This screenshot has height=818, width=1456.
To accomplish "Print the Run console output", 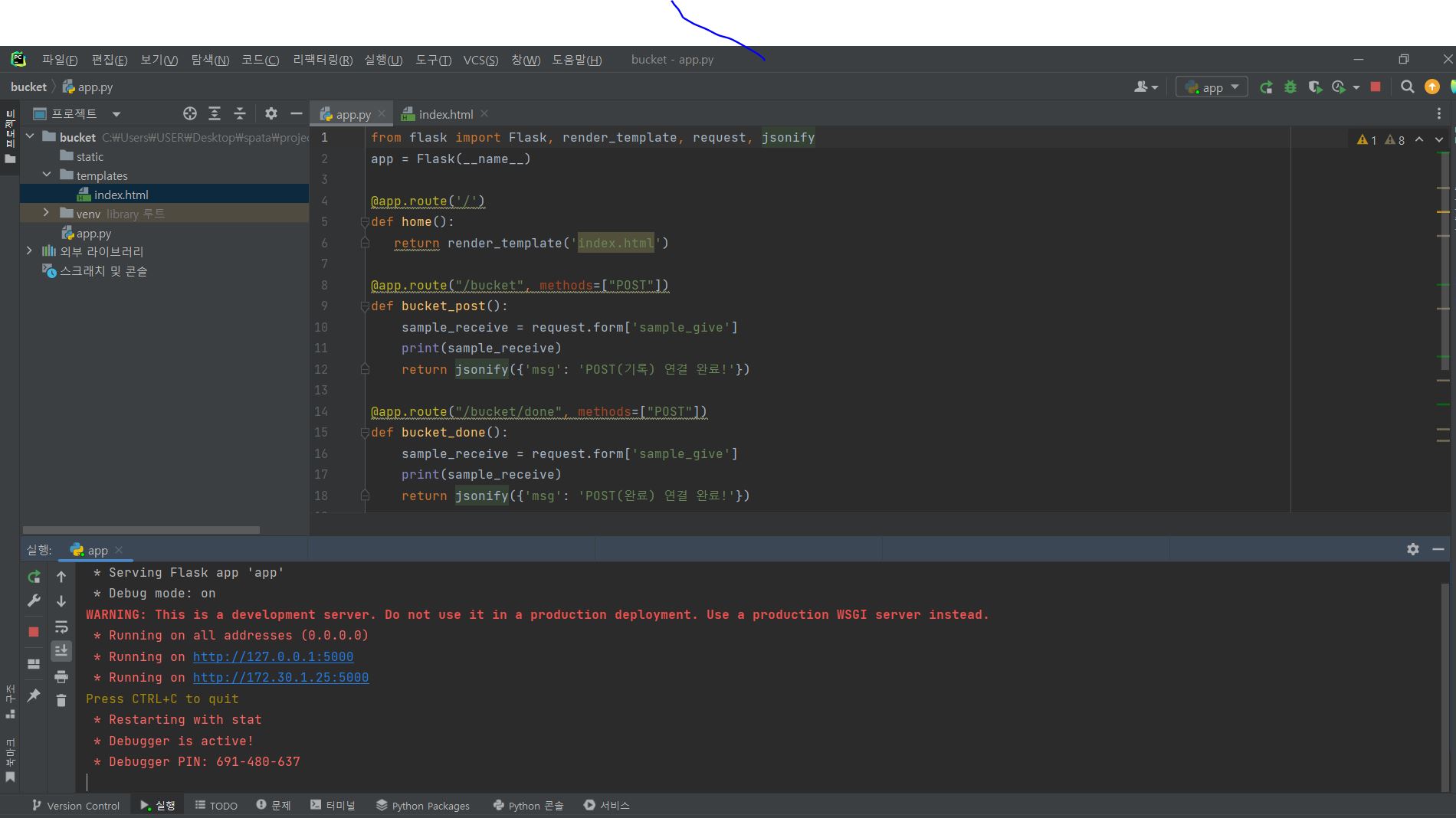I will (x=61, y=676).
